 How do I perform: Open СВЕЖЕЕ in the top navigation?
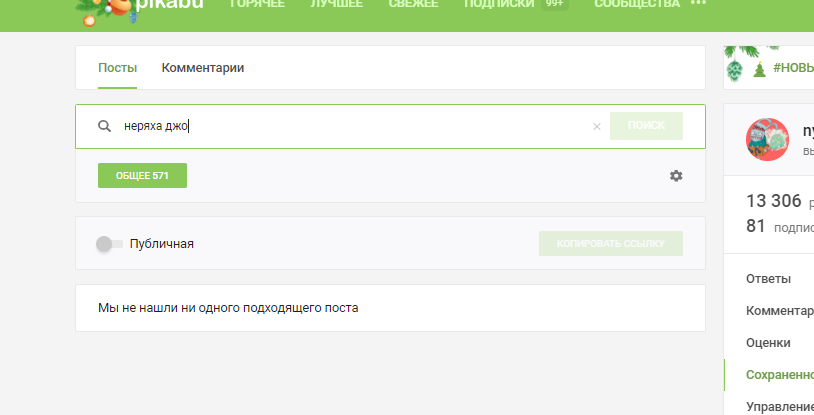pyautogui.click(x=413, y=4)
